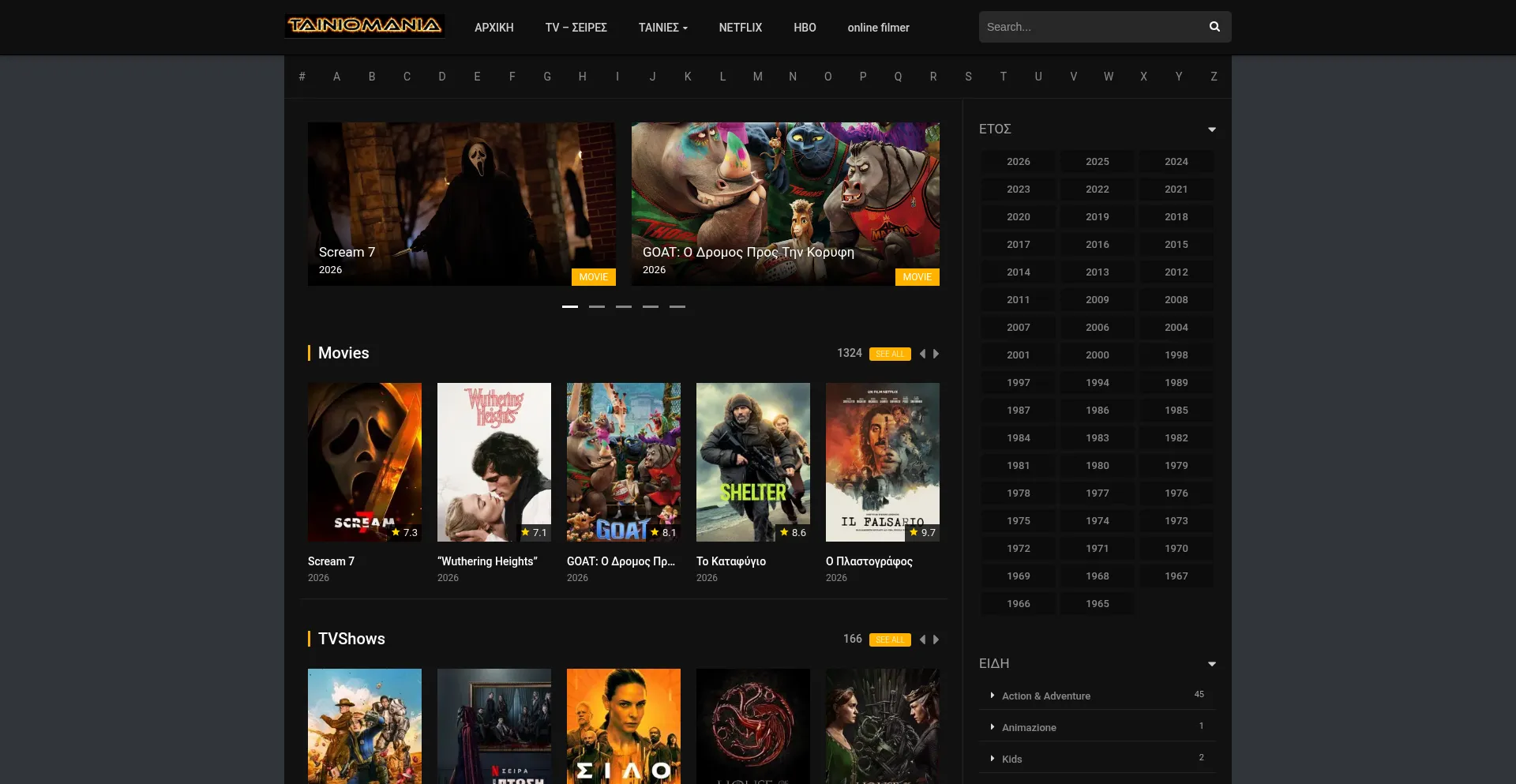Click the 8.6 rating on Shelter

(793, 533)
